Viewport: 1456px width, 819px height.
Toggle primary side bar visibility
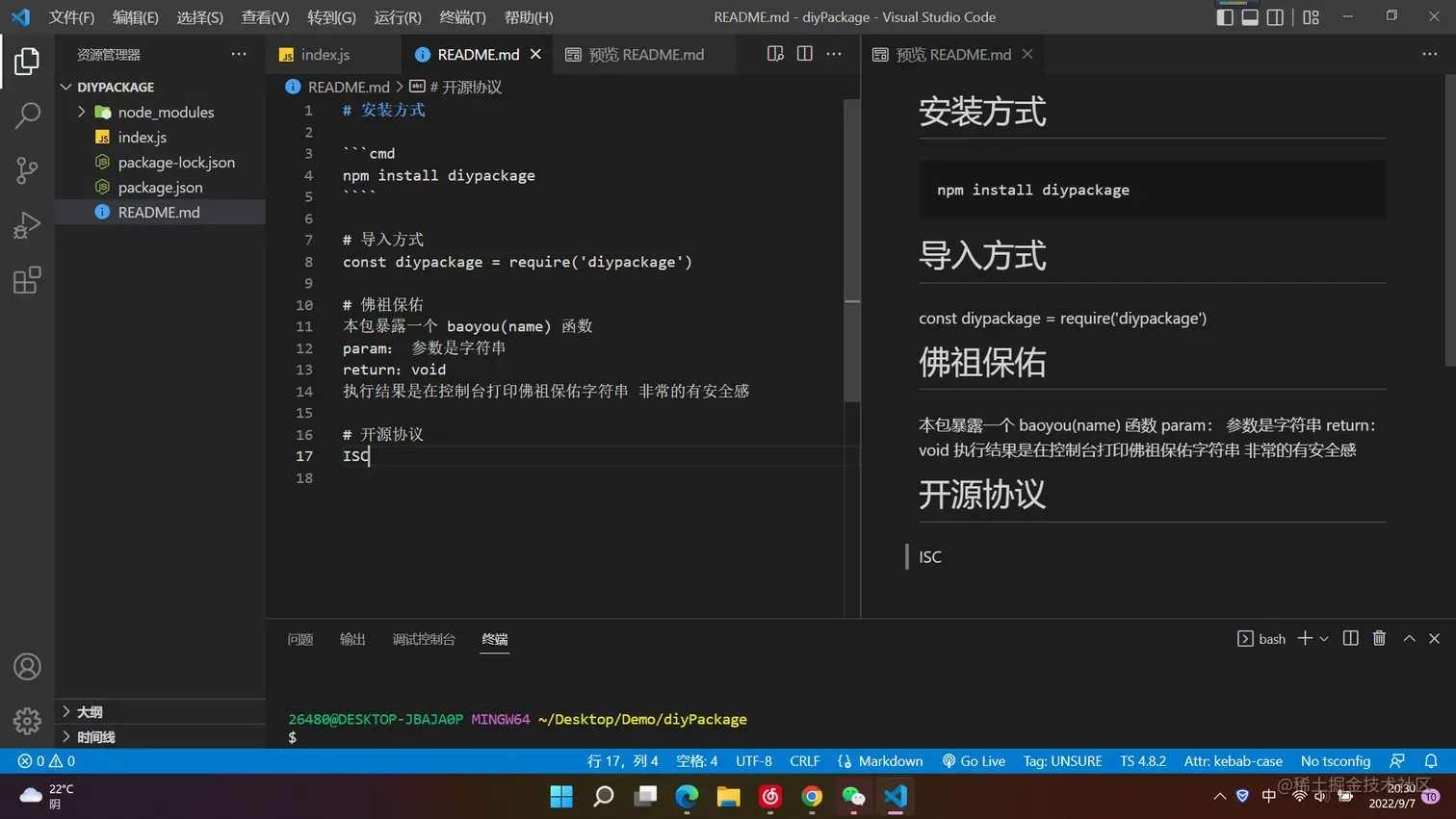point(1225,17)
